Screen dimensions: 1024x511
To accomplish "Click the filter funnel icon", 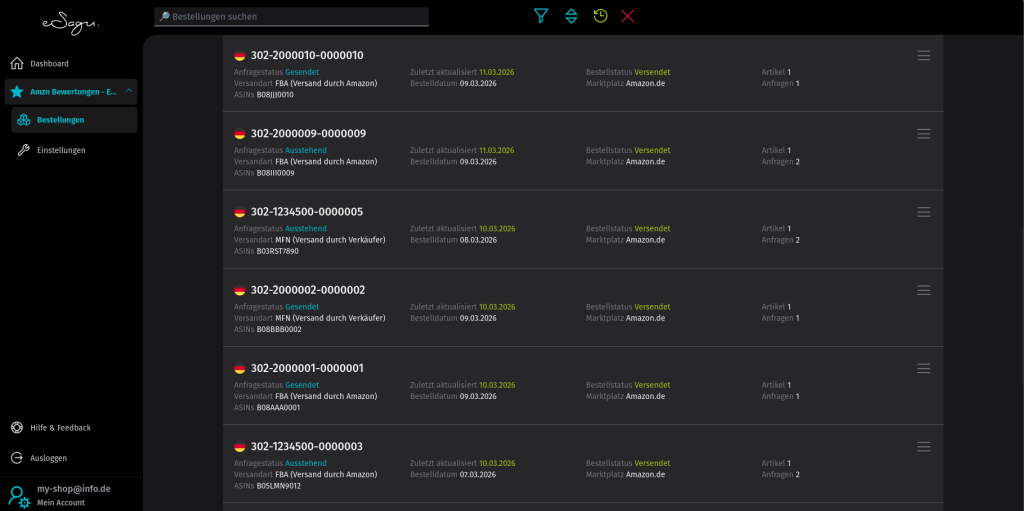I will (541, 16).
